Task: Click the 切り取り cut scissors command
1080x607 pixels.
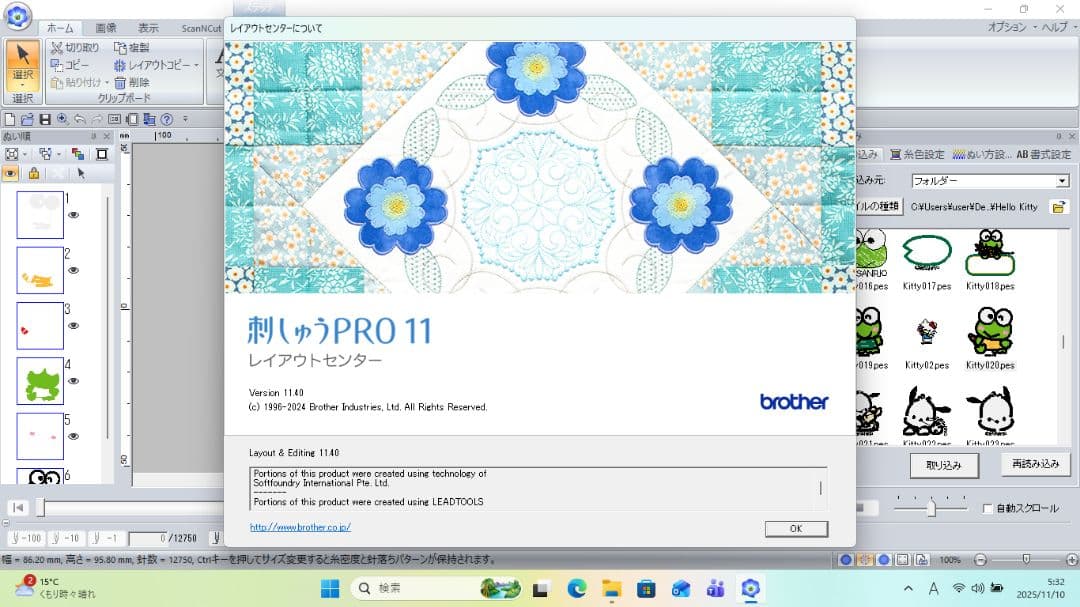Action: [75, 48]
